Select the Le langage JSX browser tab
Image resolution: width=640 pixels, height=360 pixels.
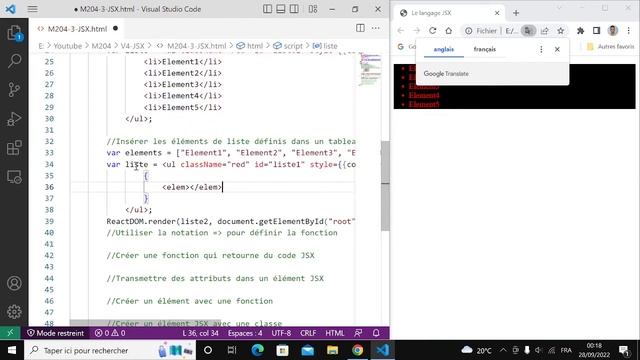pyautogui.click(x=449, y=13)
